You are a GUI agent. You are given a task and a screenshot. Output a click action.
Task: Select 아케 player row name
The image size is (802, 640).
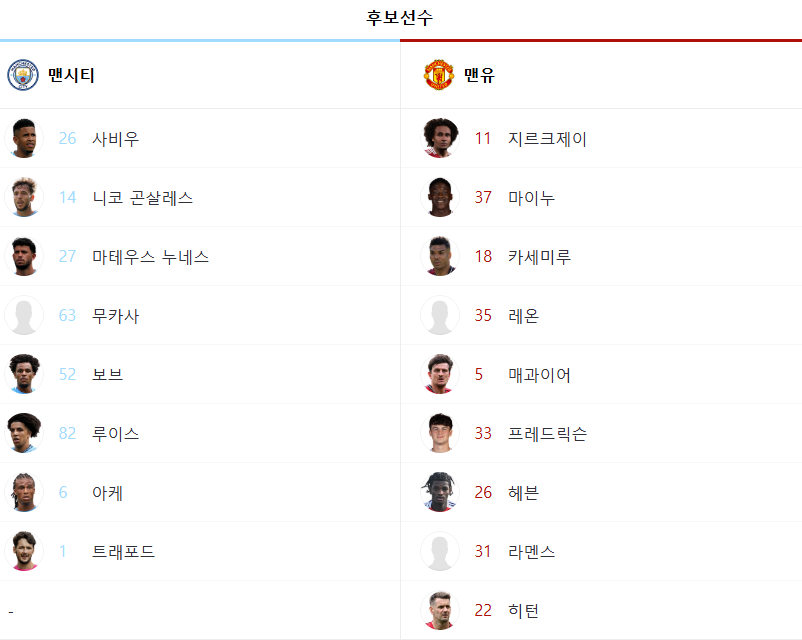click(107, 493)
